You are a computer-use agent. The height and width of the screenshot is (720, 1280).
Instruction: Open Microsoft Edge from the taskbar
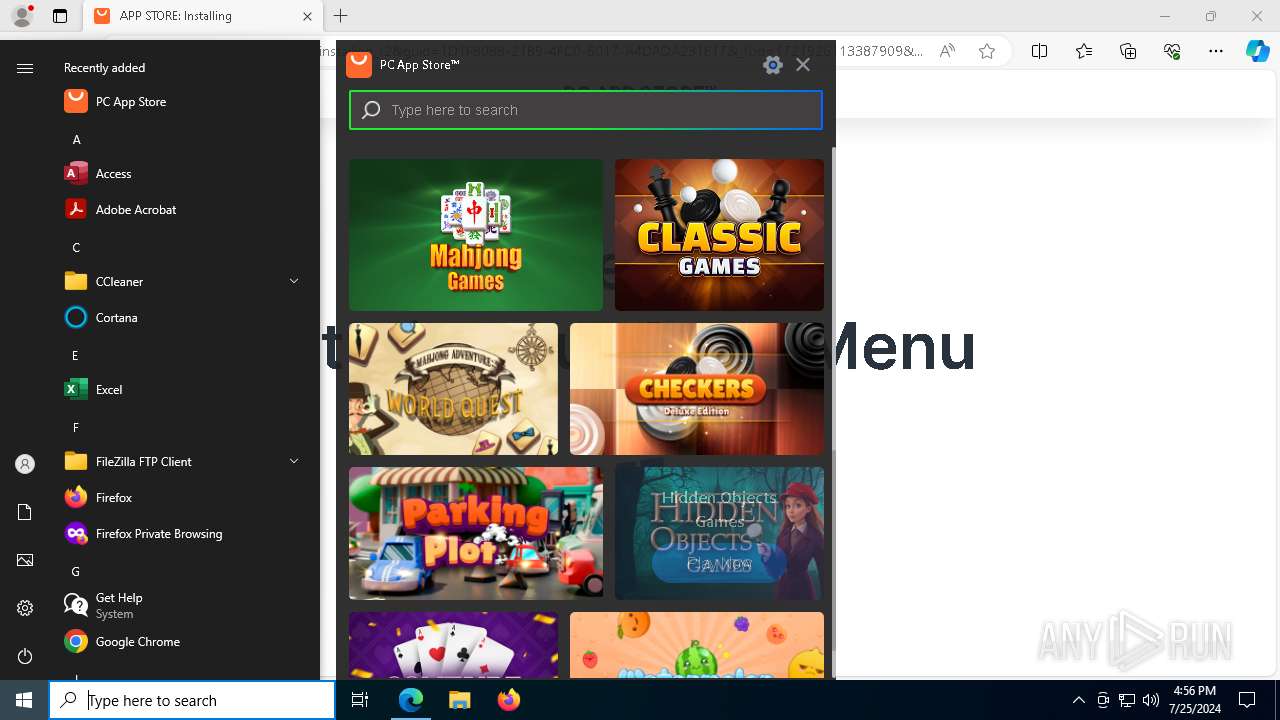pyautogui.click(x=411, y=700)
